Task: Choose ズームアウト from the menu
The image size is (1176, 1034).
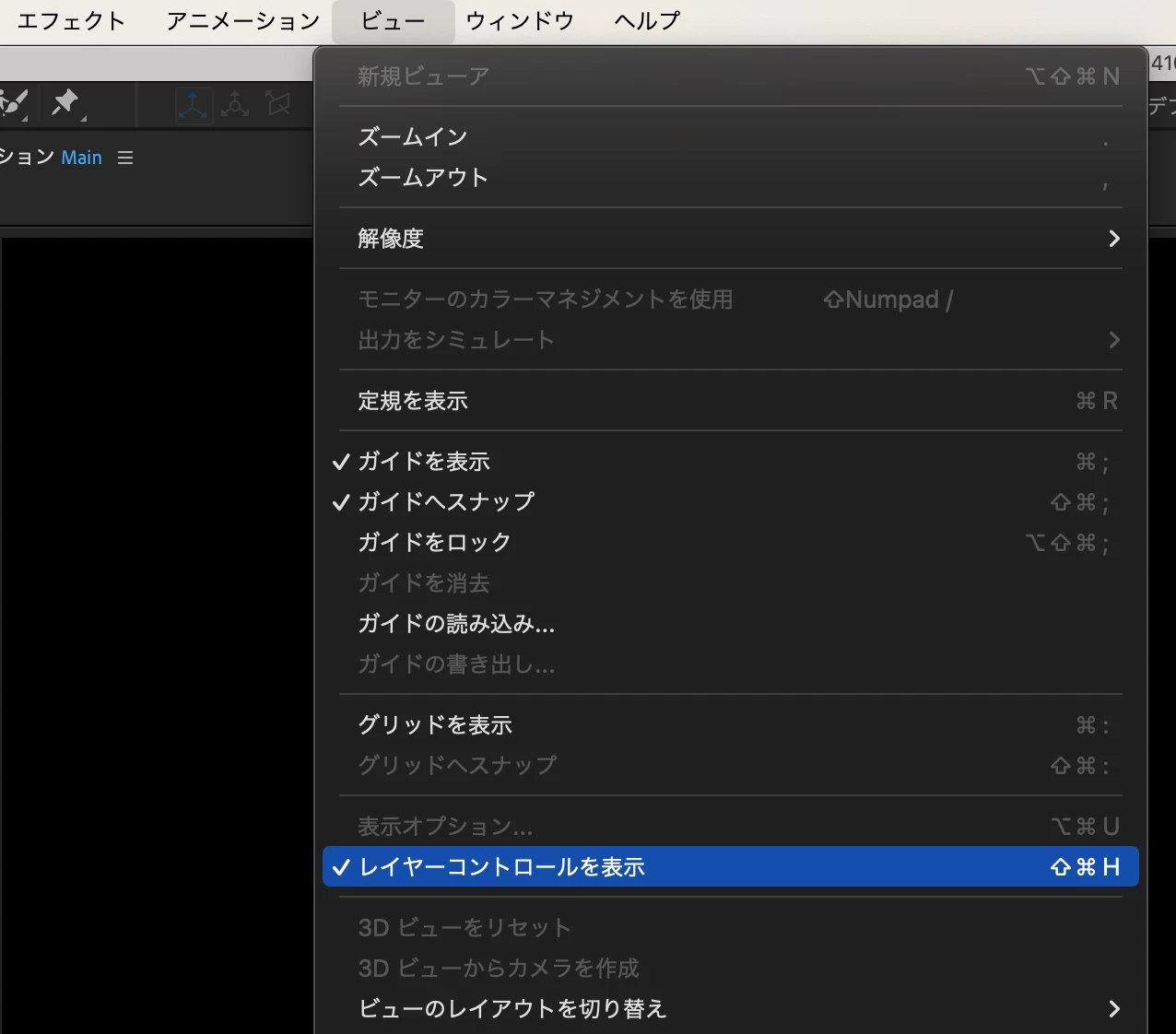Action: pyautogui.click(x=731, y=178)
